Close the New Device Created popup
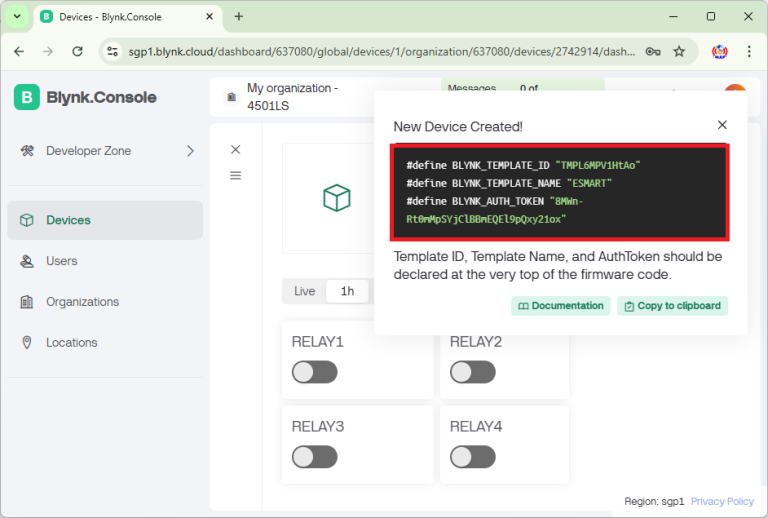This screenshot has height=518, width=768. point(722,125)
